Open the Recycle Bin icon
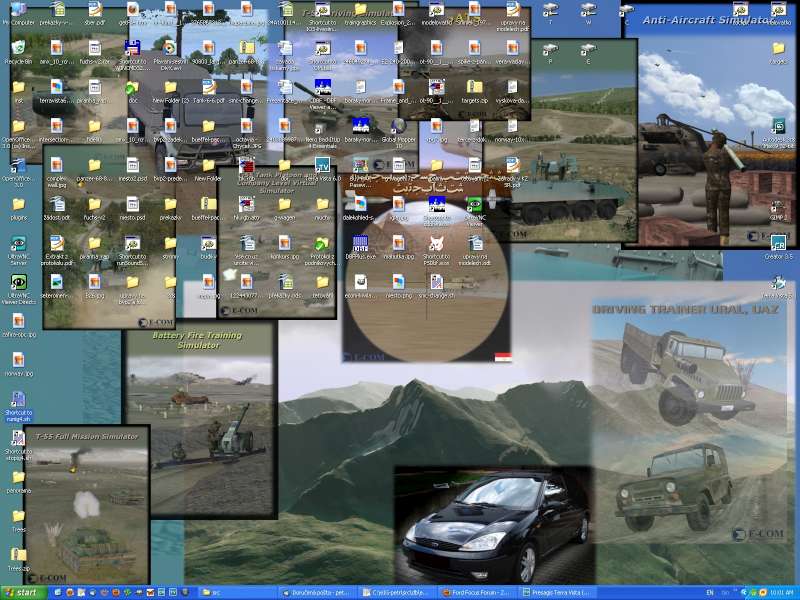The image size is (800, 600). [x=18, y=48]
